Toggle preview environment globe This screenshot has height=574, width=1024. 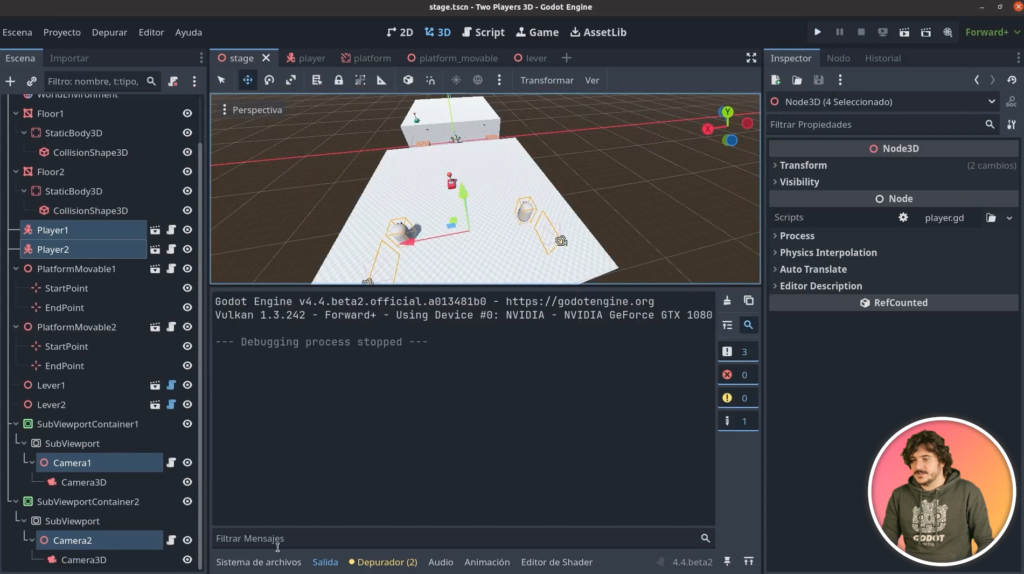[477, 80]
